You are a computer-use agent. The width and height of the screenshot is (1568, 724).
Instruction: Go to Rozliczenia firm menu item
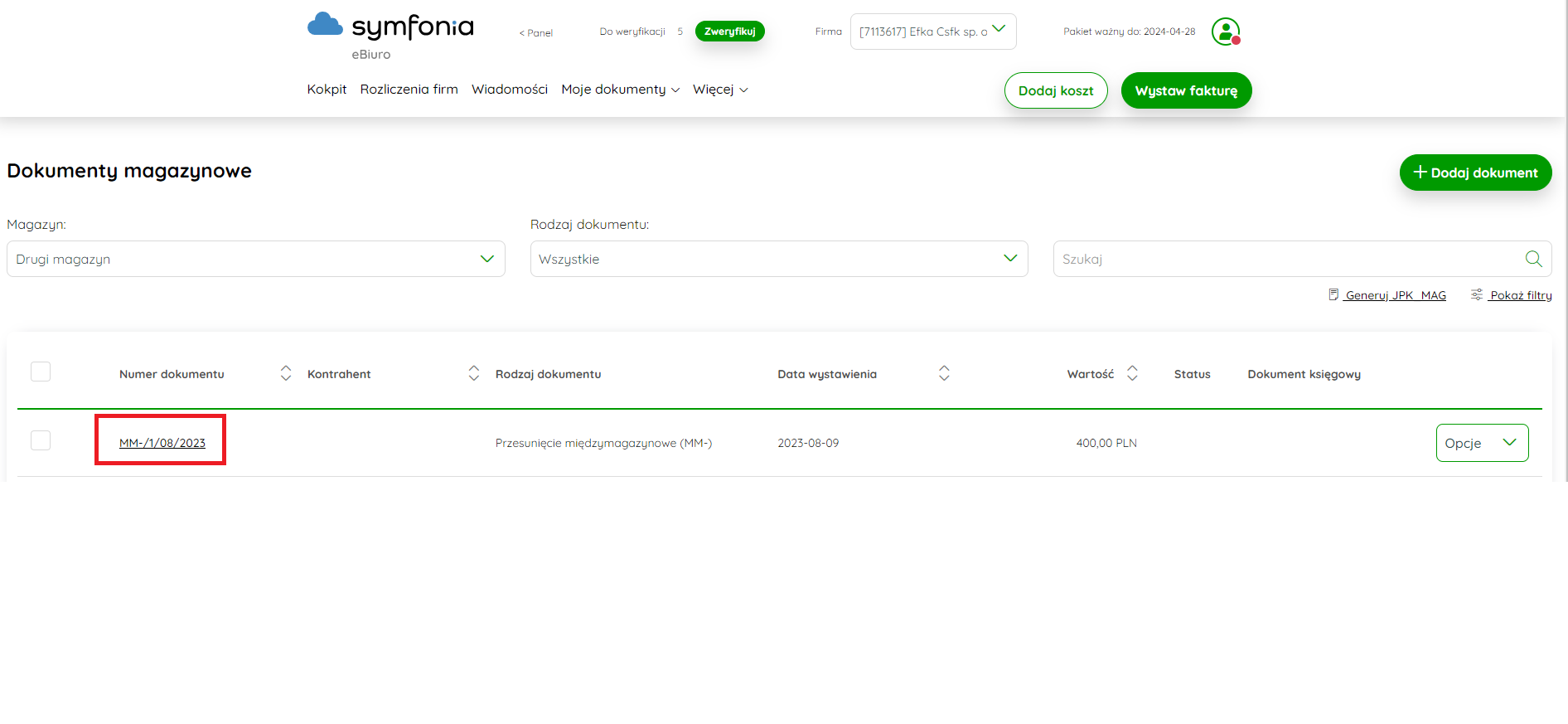click(x=409, y=90)
